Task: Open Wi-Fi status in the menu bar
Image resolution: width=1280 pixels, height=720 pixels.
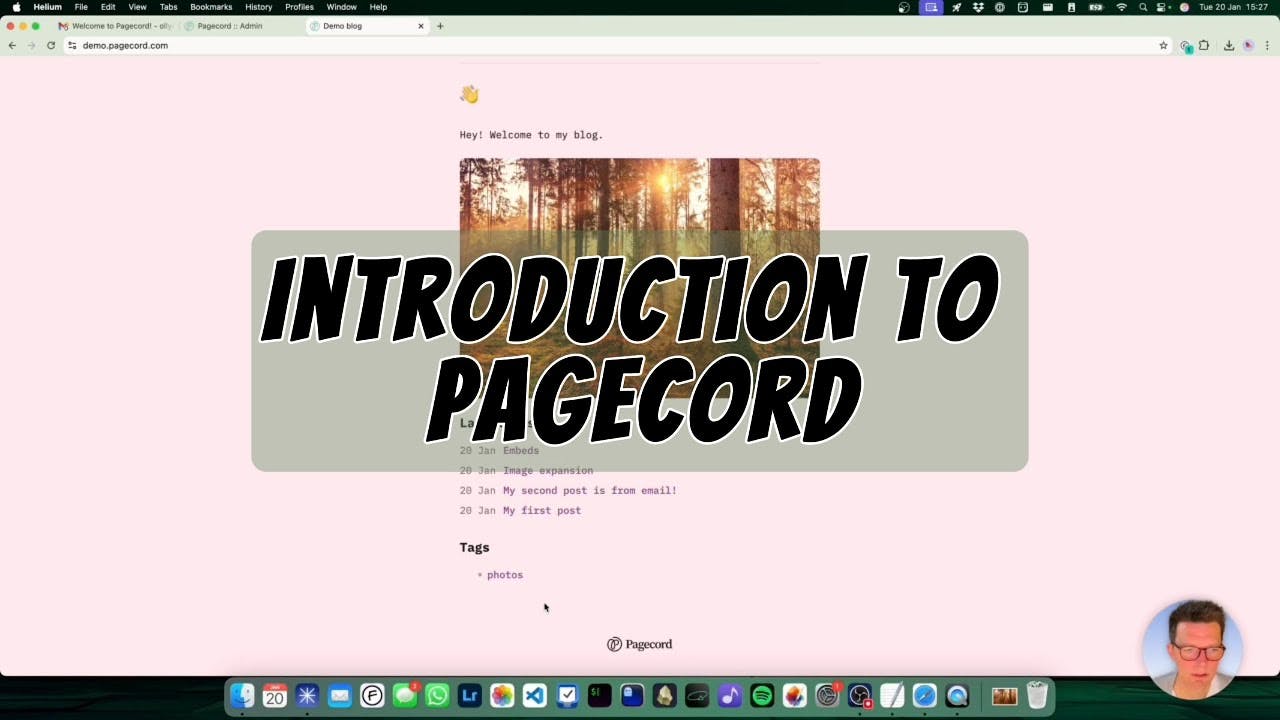Action: click(1121, 7)
